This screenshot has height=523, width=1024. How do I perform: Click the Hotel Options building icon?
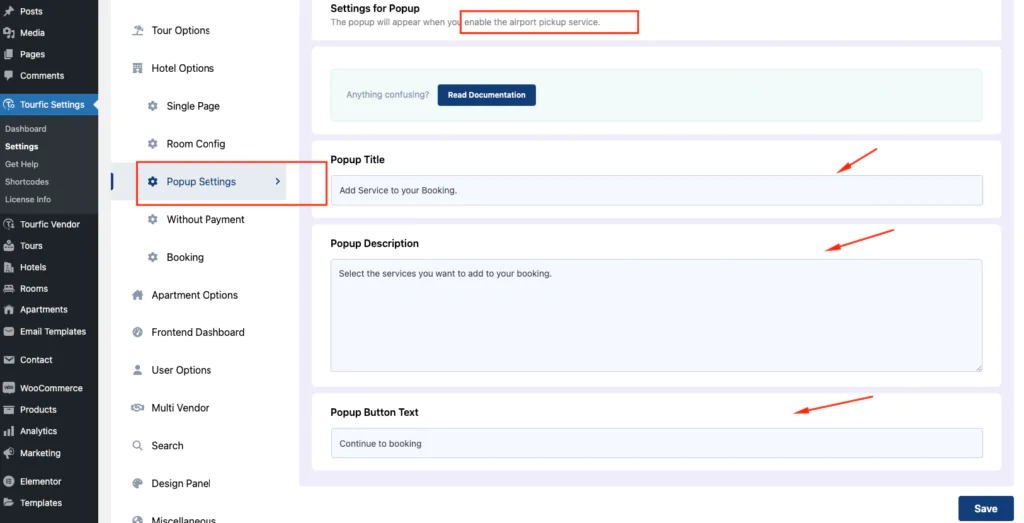coord(137,68)
